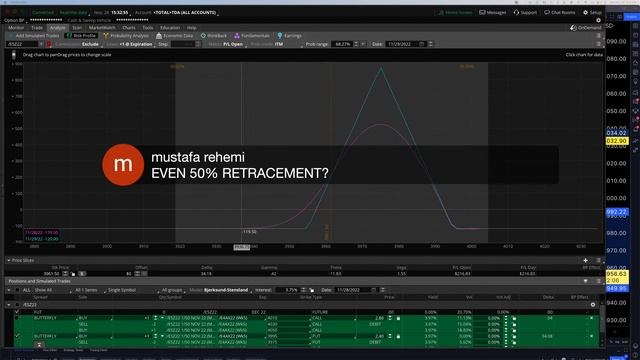Open Commissions Exclude dropdown

coord(91,44)
